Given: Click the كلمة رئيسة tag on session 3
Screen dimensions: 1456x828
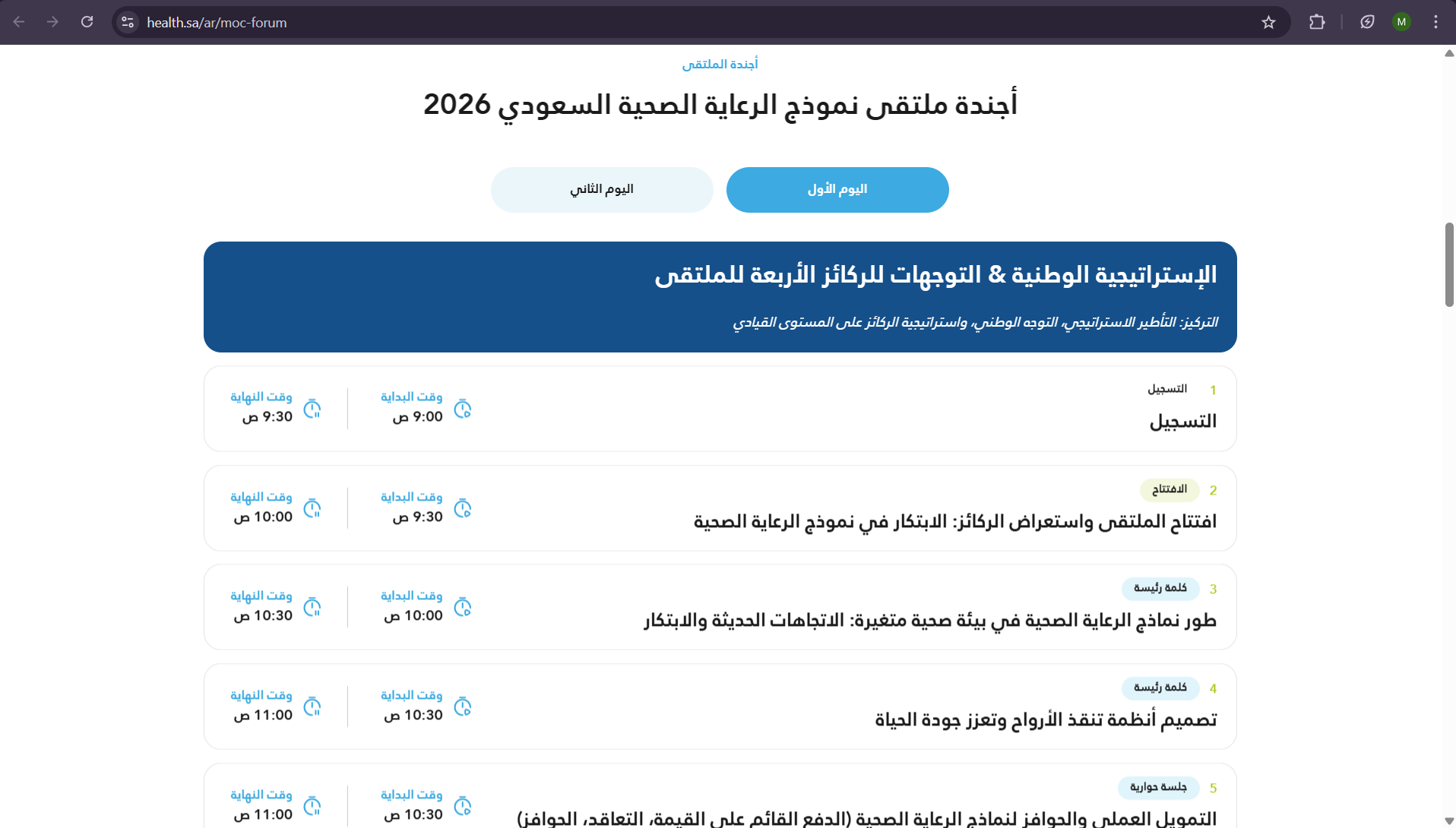Looking at the screenshot, I should (1160, 589).
